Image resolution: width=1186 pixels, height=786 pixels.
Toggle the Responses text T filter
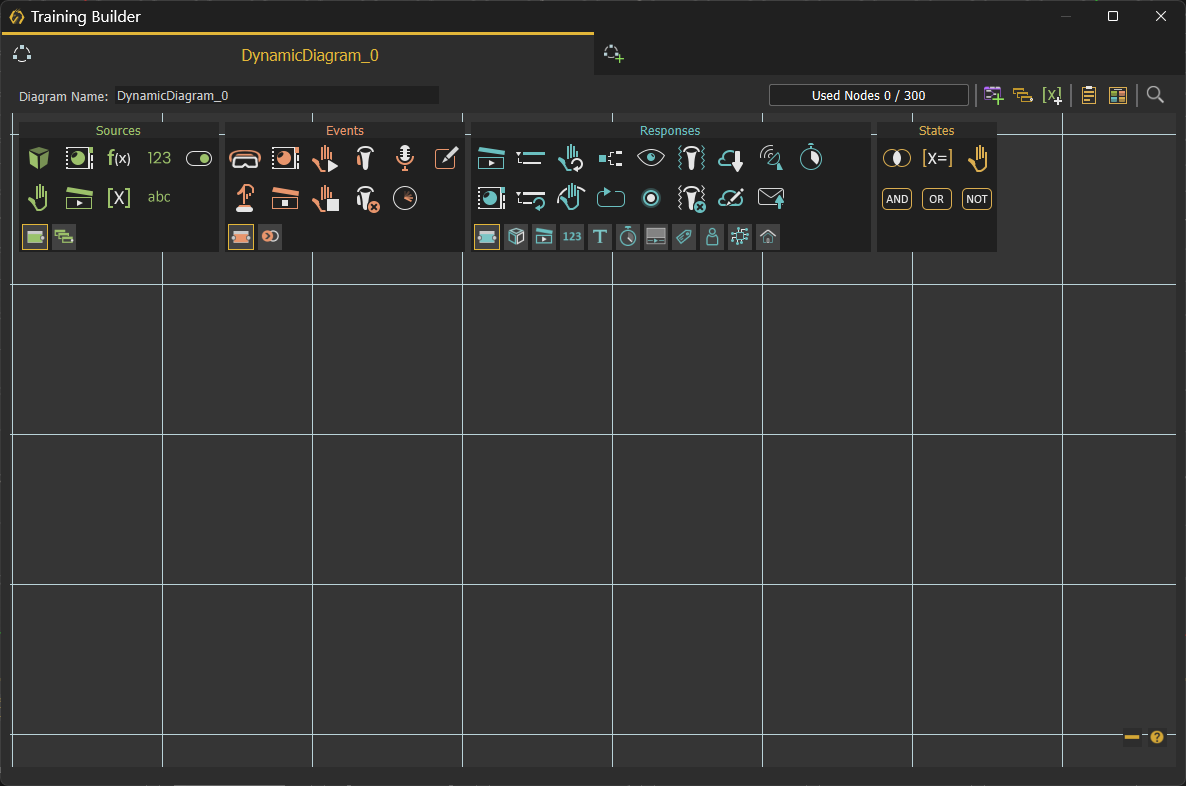600,237
